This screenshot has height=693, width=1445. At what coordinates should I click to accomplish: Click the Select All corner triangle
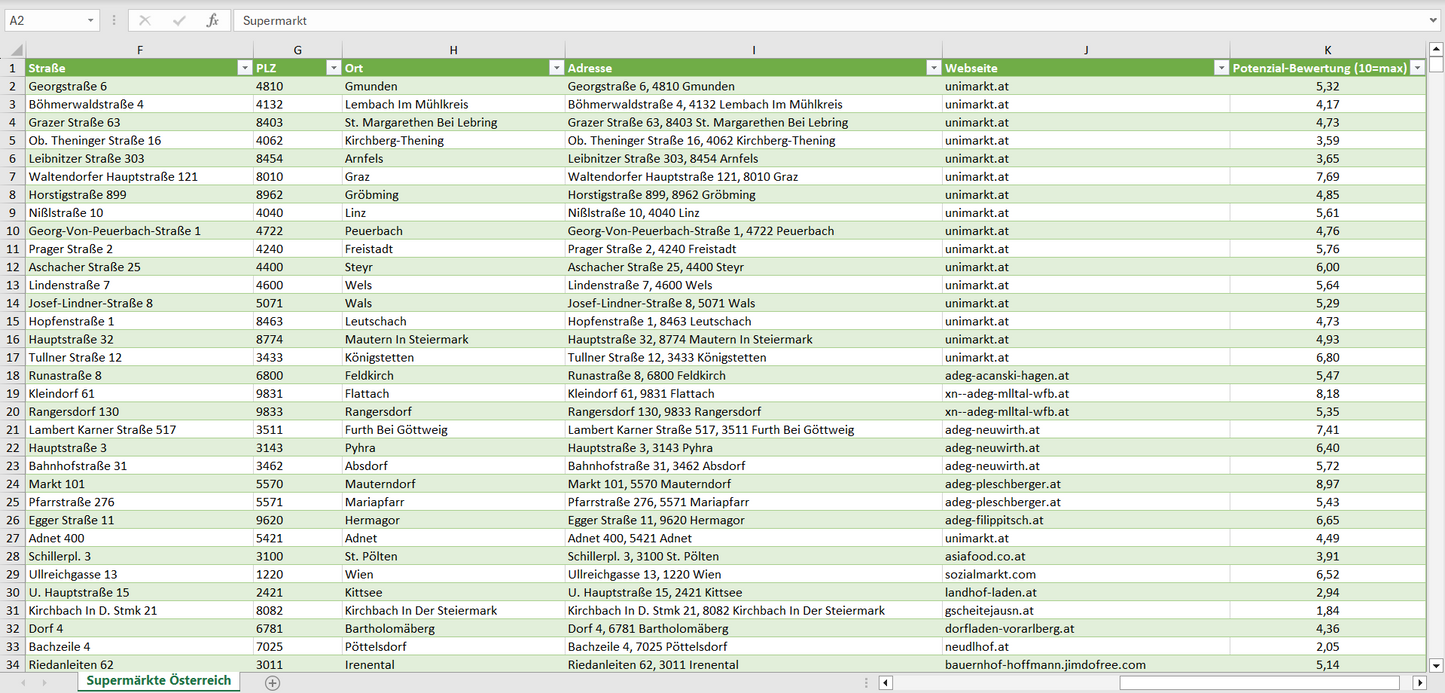tap(16, 50)
